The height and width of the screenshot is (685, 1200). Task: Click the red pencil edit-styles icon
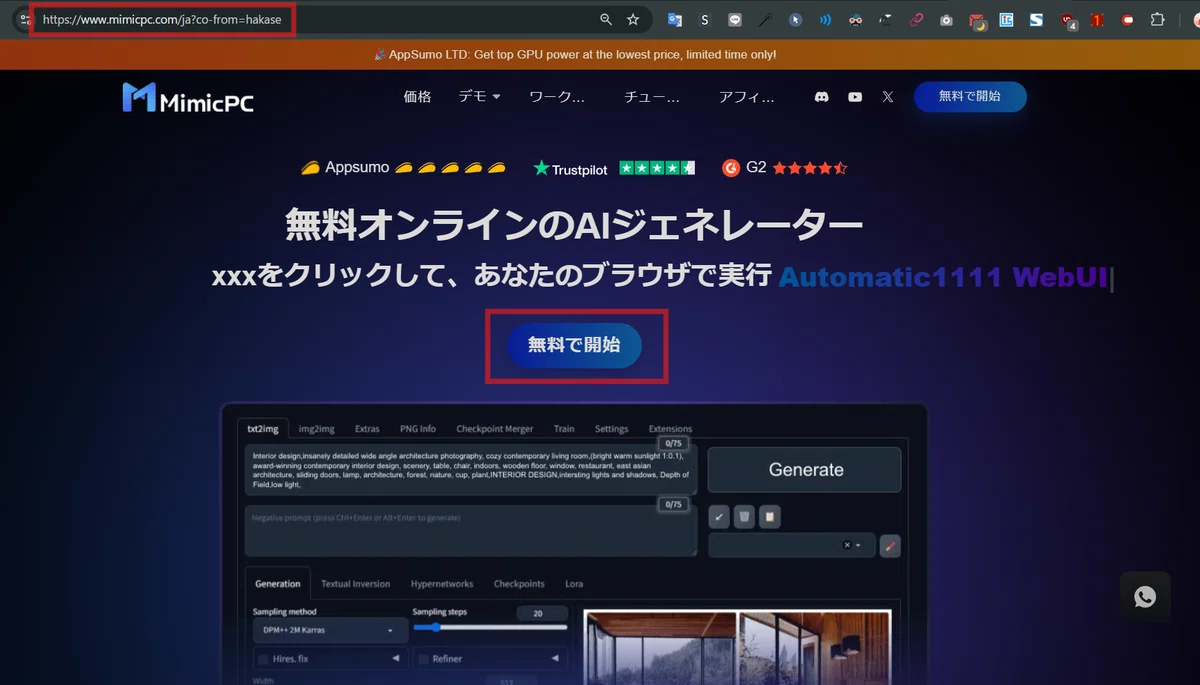(x=891, y=546)
